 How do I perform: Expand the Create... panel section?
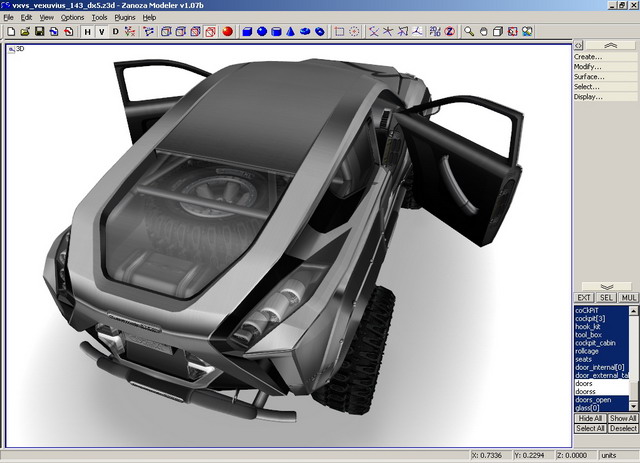tap(588, 56)
